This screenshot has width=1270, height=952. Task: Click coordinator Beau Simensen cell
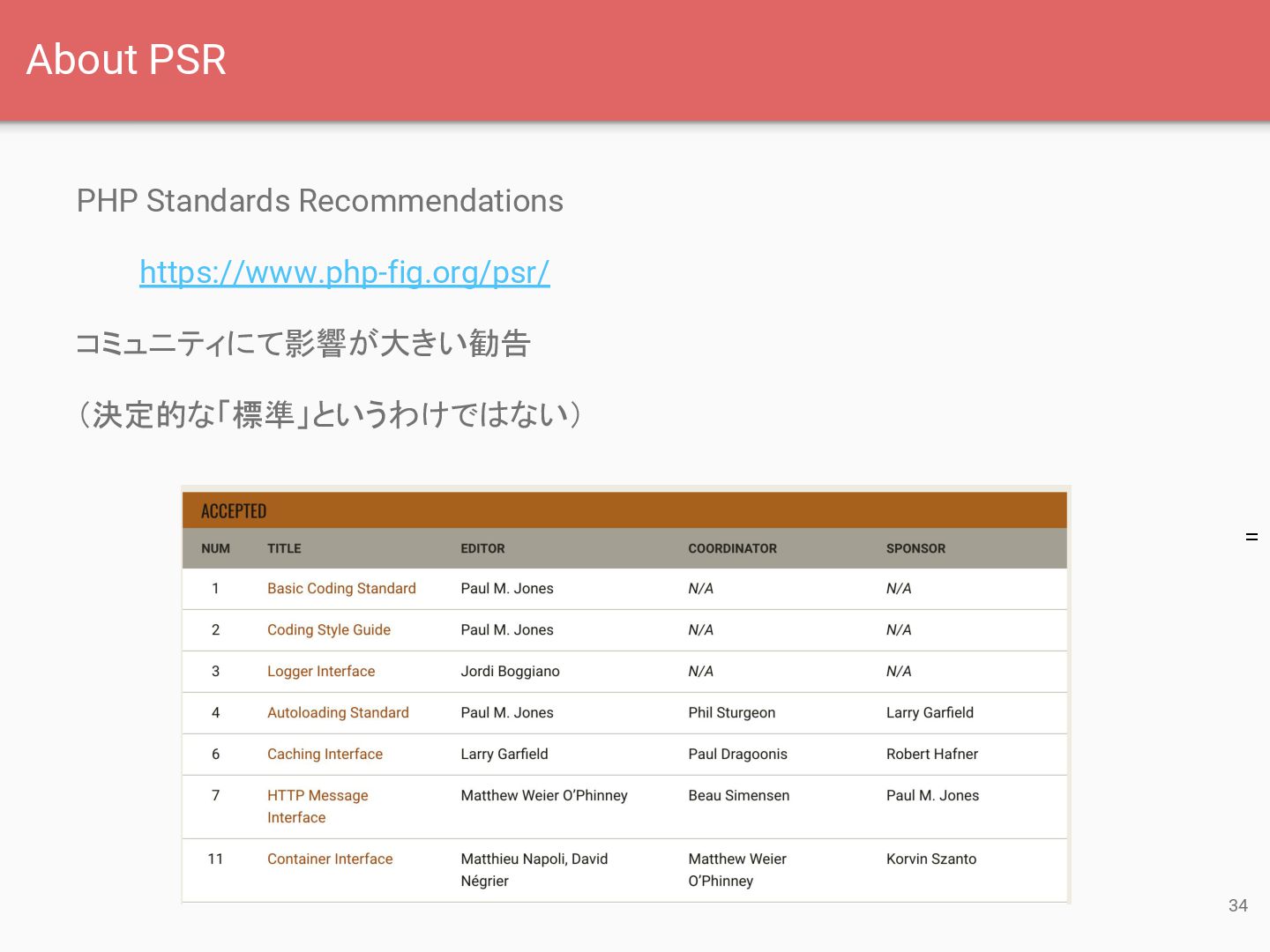pos(738,795)
